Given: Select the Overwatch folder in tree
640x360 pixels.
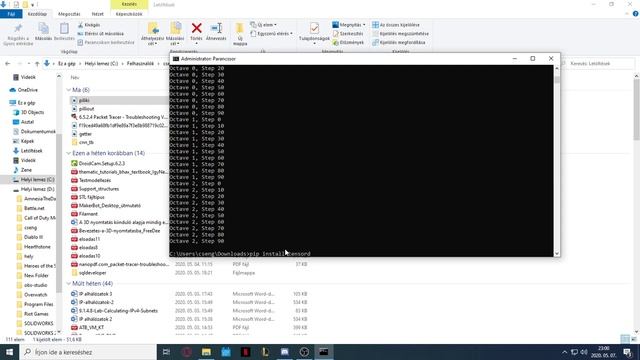Looking at the screenshot, I should tap(36, 295).
